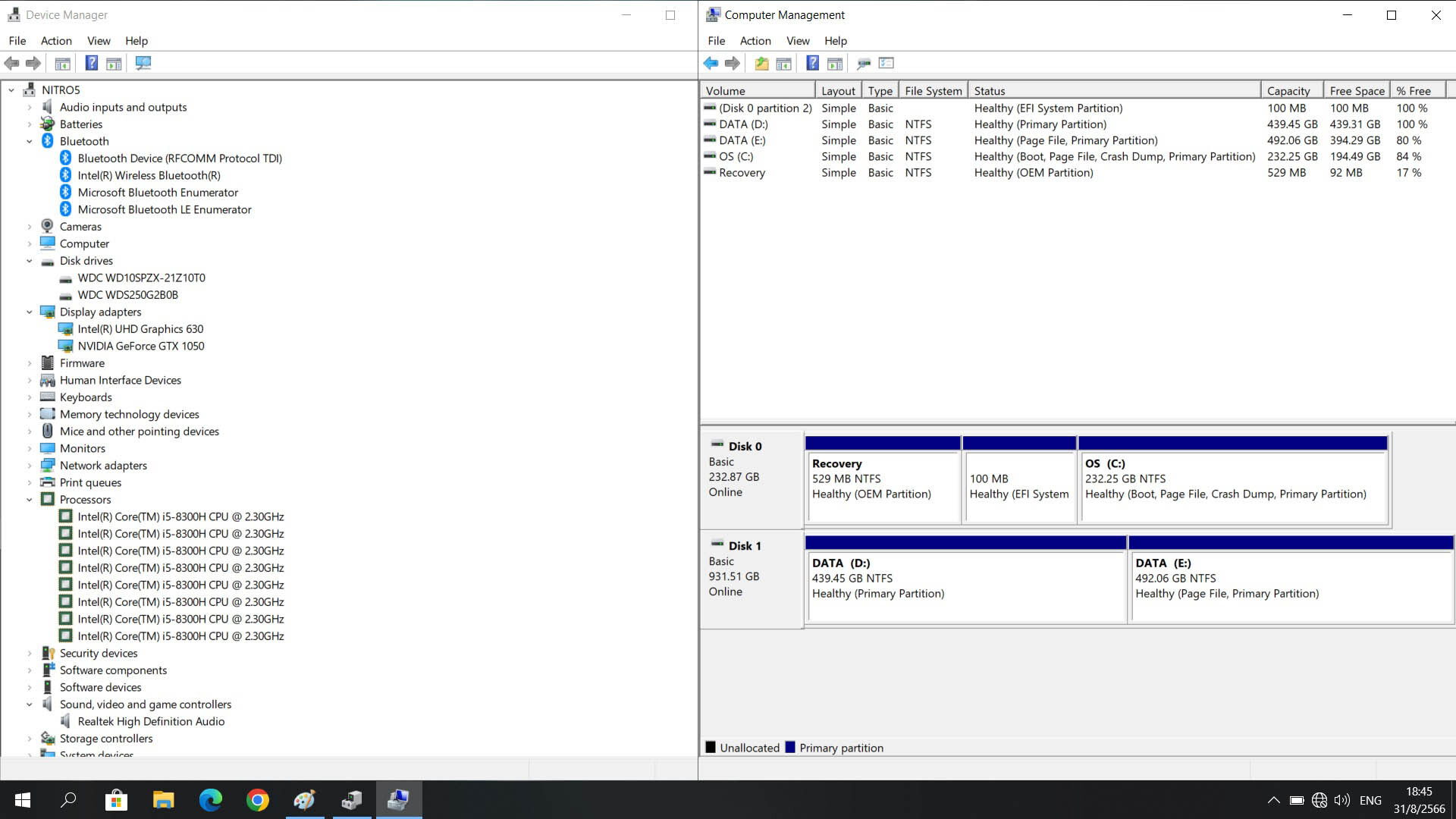The height and width of the screenshot is (819, 1456).
Task: Click the volume icon in system tray
Action: pos(1342,800)
